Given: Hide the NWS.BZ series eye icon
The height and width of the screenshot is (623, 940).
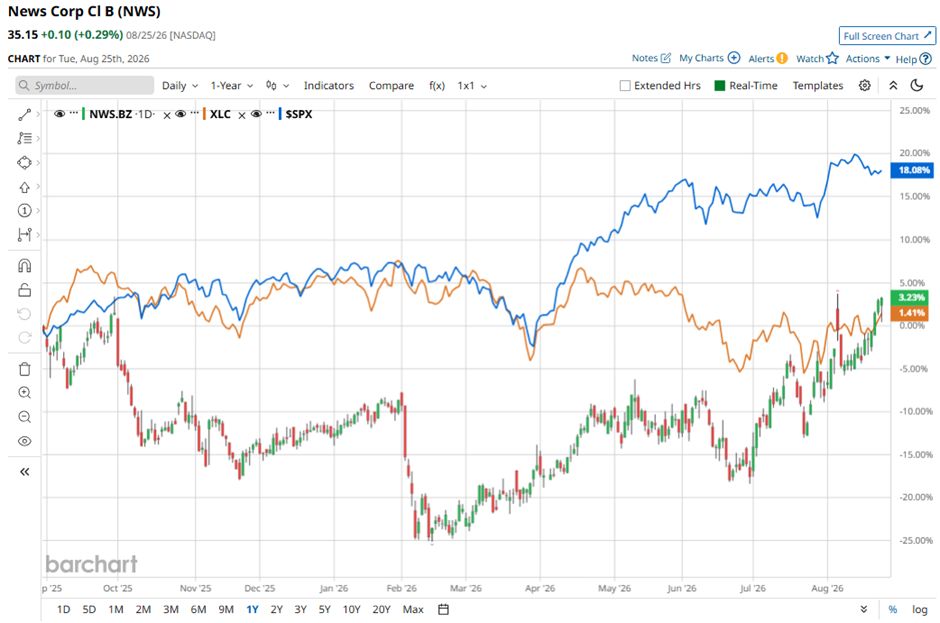Looking at the screenshot, I should [x=59, y=114].
